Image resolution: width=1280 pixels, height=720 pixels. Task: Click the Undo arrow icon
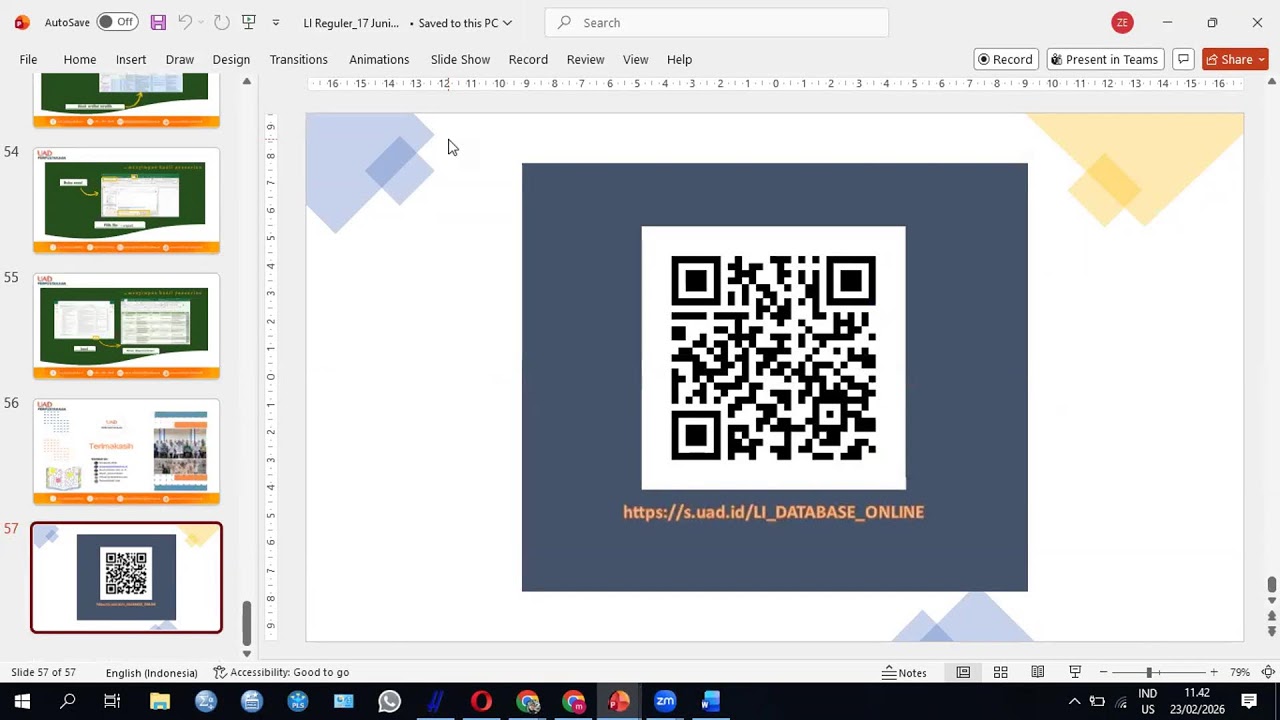click(x=185, y=22)
